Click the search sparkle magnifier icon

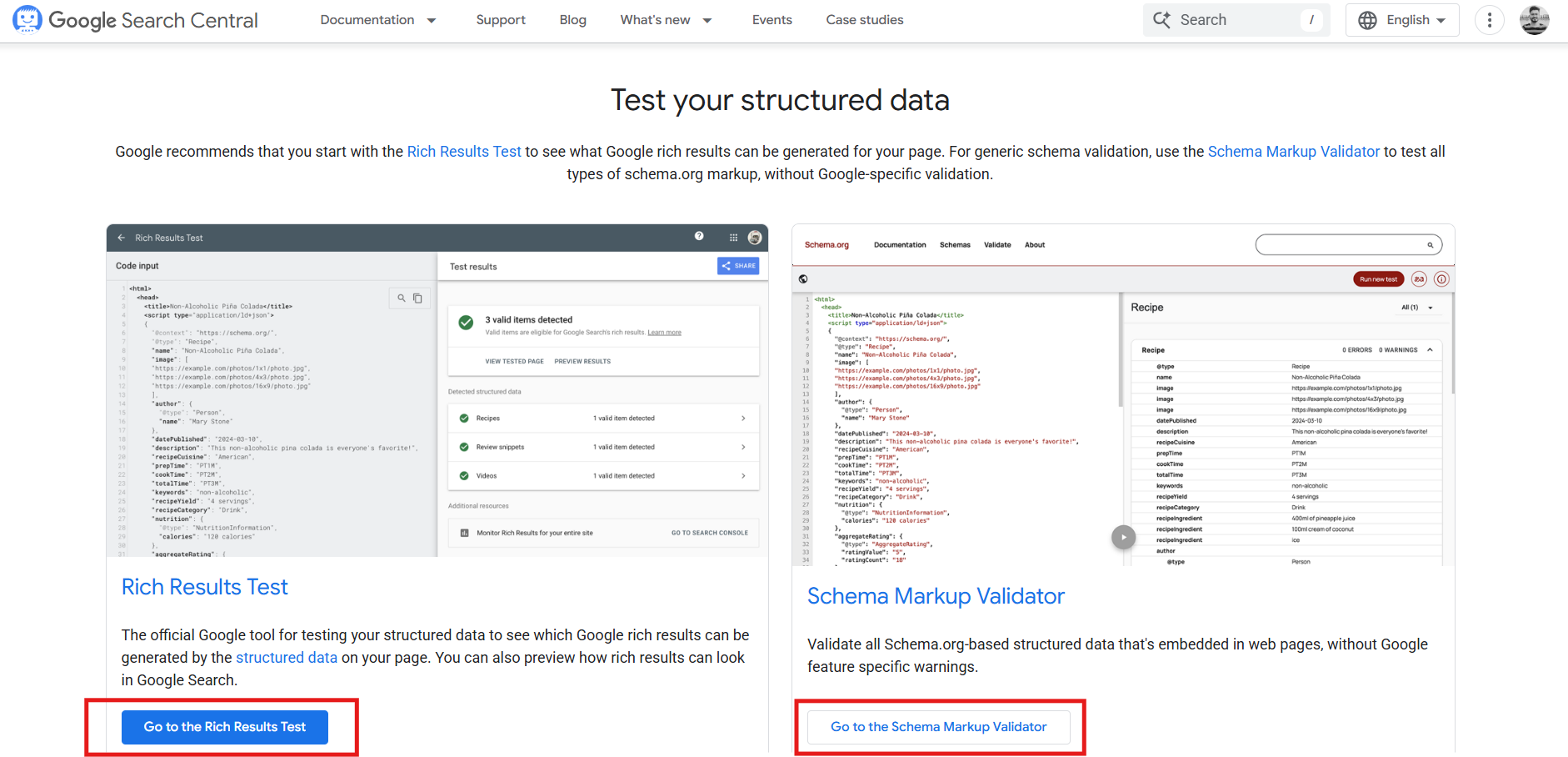1161,20
